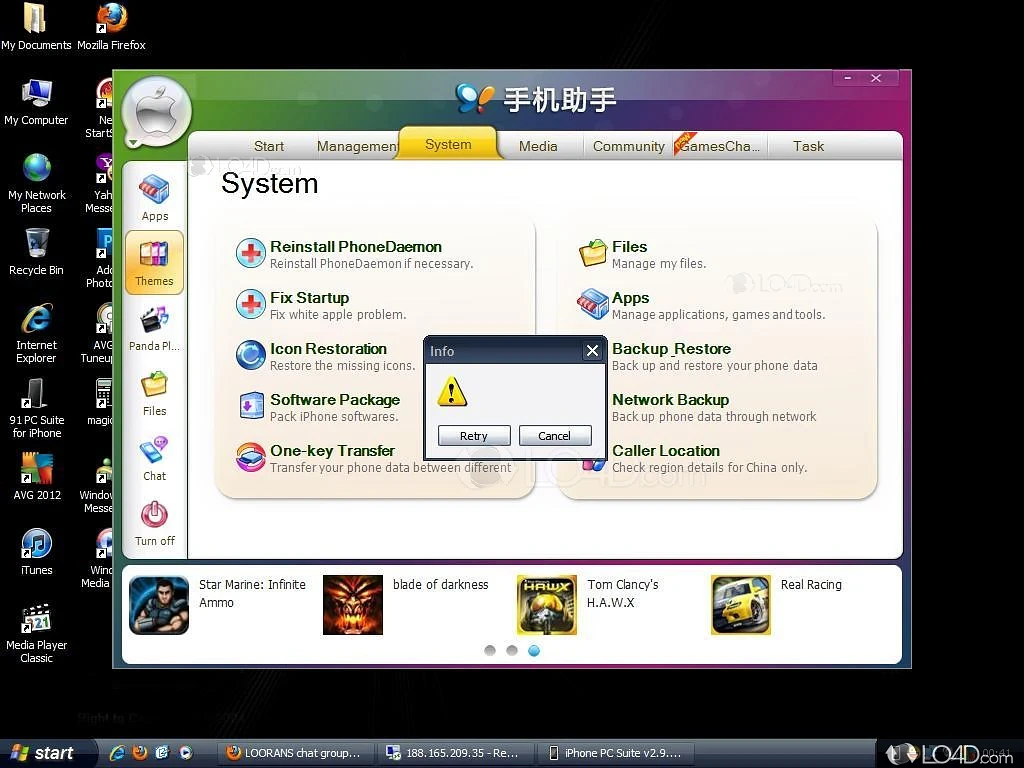
Task: Open the Recycle Bin desktop icon
Action: click(x=37, y=251)
